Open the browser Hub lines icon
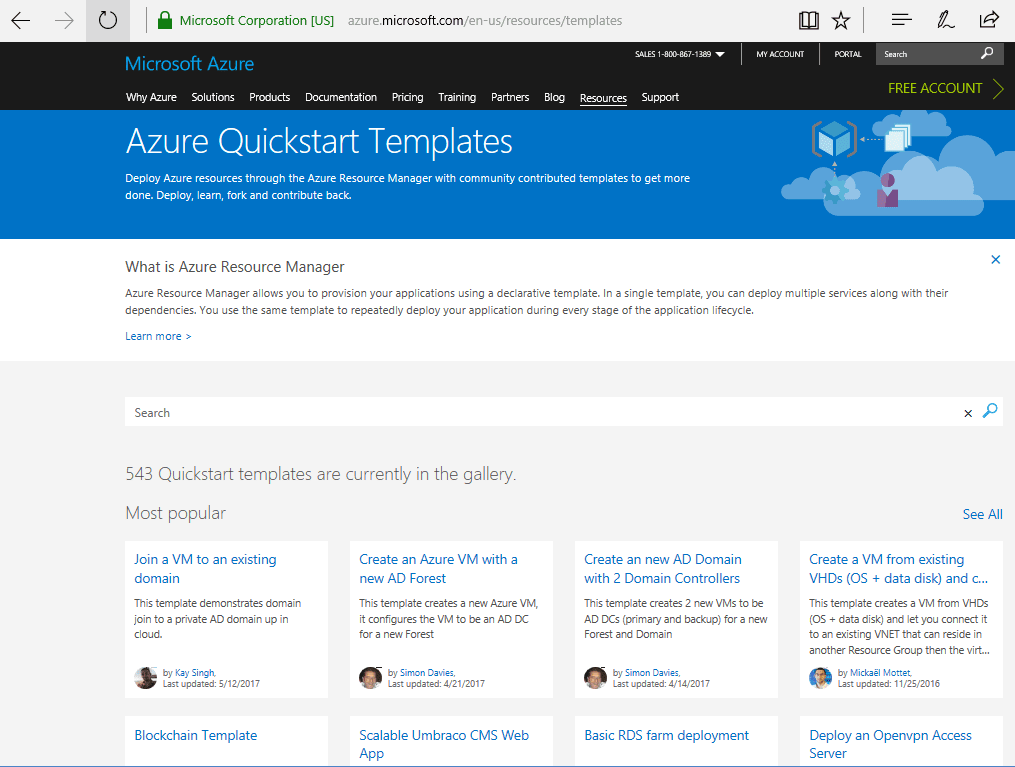 tap(901, 20)
